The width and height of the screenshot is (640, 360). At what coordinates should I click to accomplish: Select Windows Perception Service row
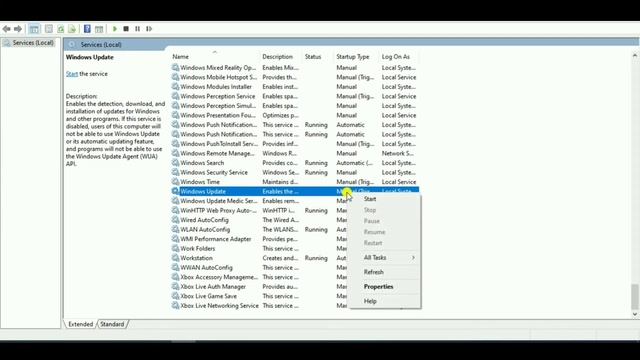click(x=295, y=96)
